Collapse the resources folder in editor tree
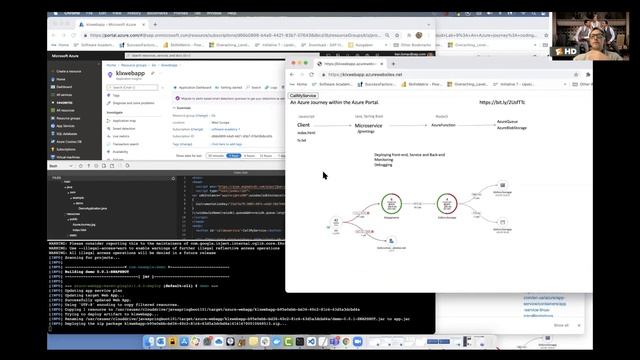This screenshot has height=360, width=640. tap(72, 214)
